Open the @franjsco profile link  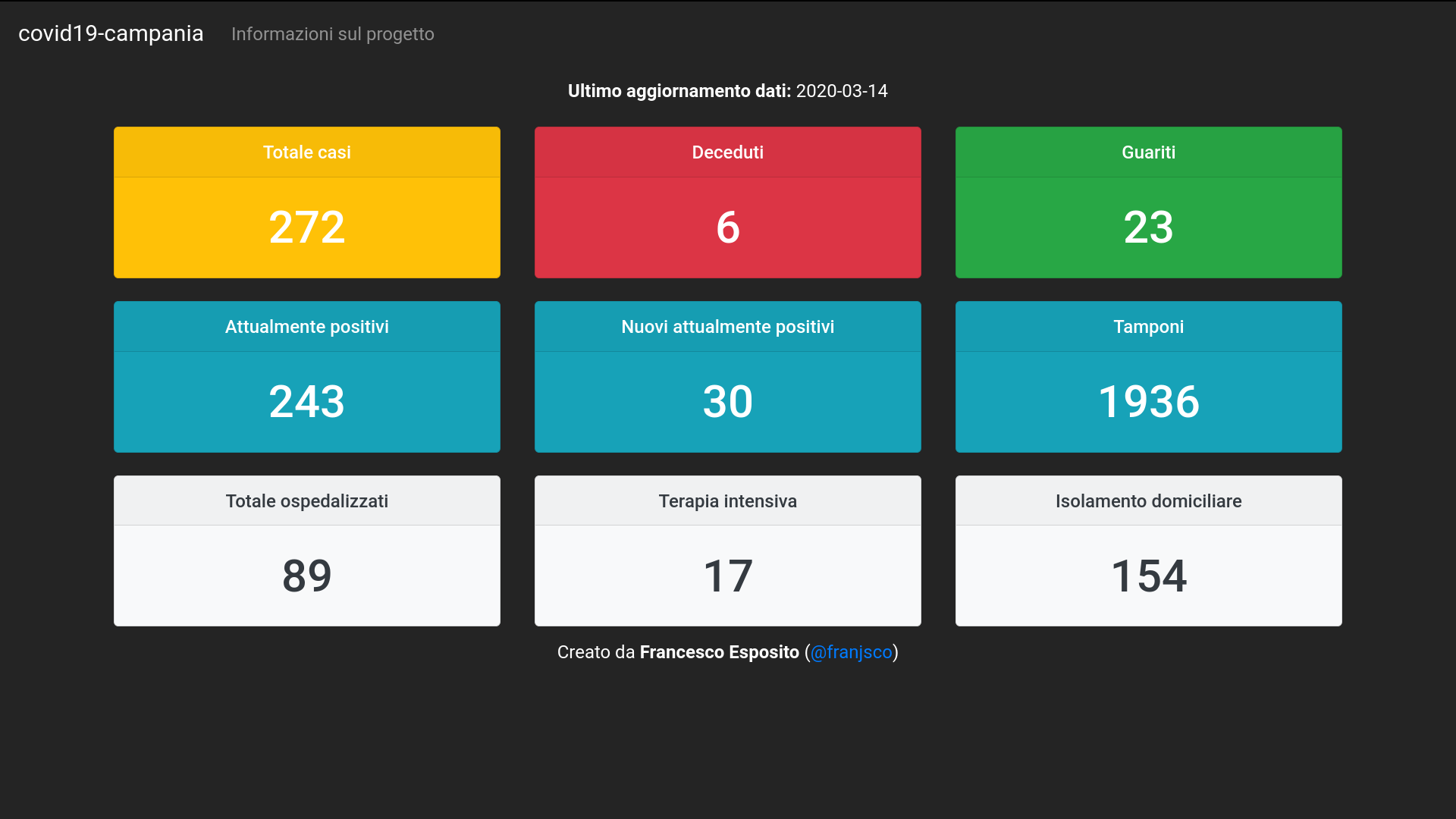coord(851,652)
